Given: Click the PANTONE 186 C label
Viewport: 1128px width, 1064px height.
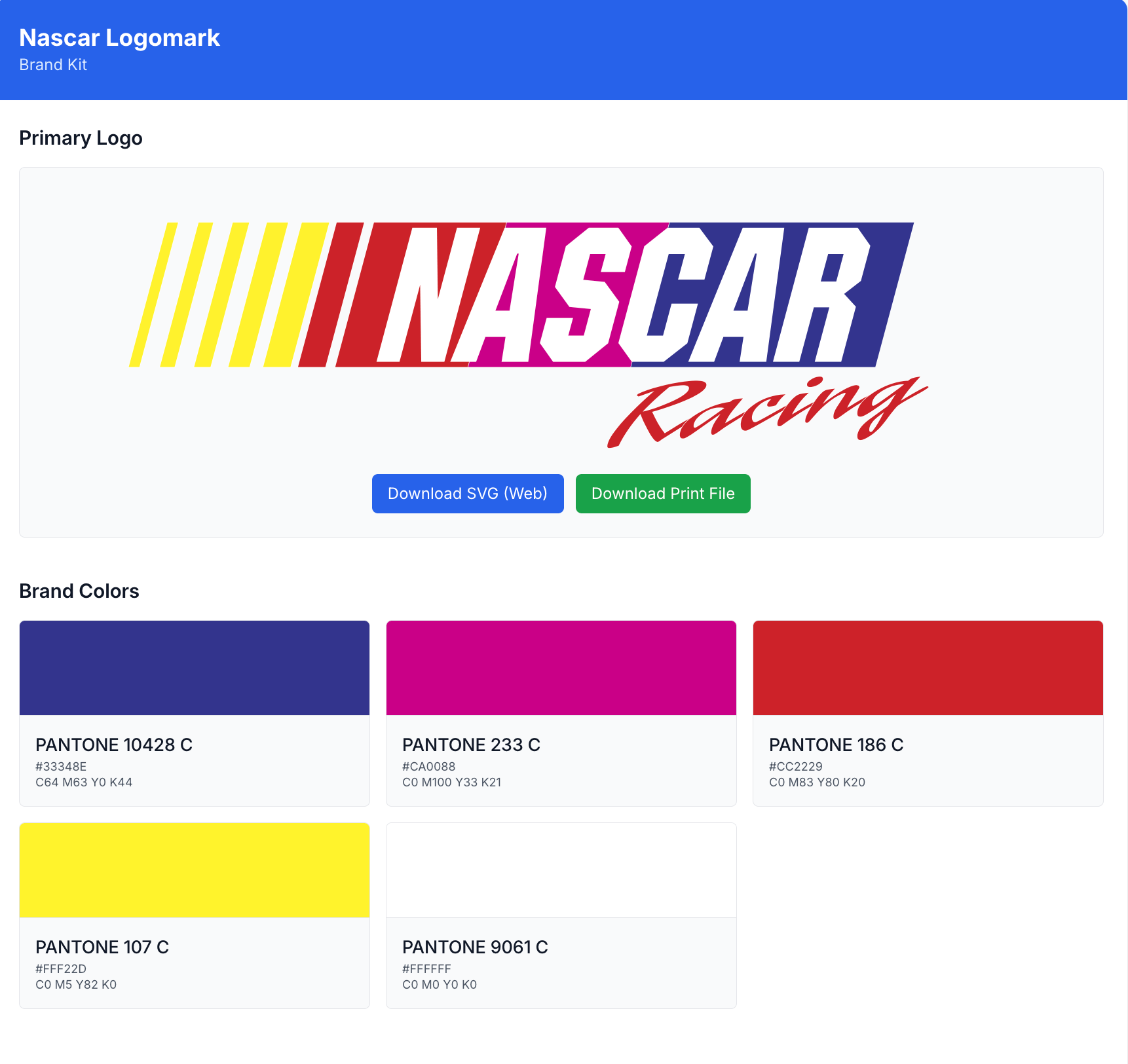Looking at the screenshot, I should [x=837, y=745].
